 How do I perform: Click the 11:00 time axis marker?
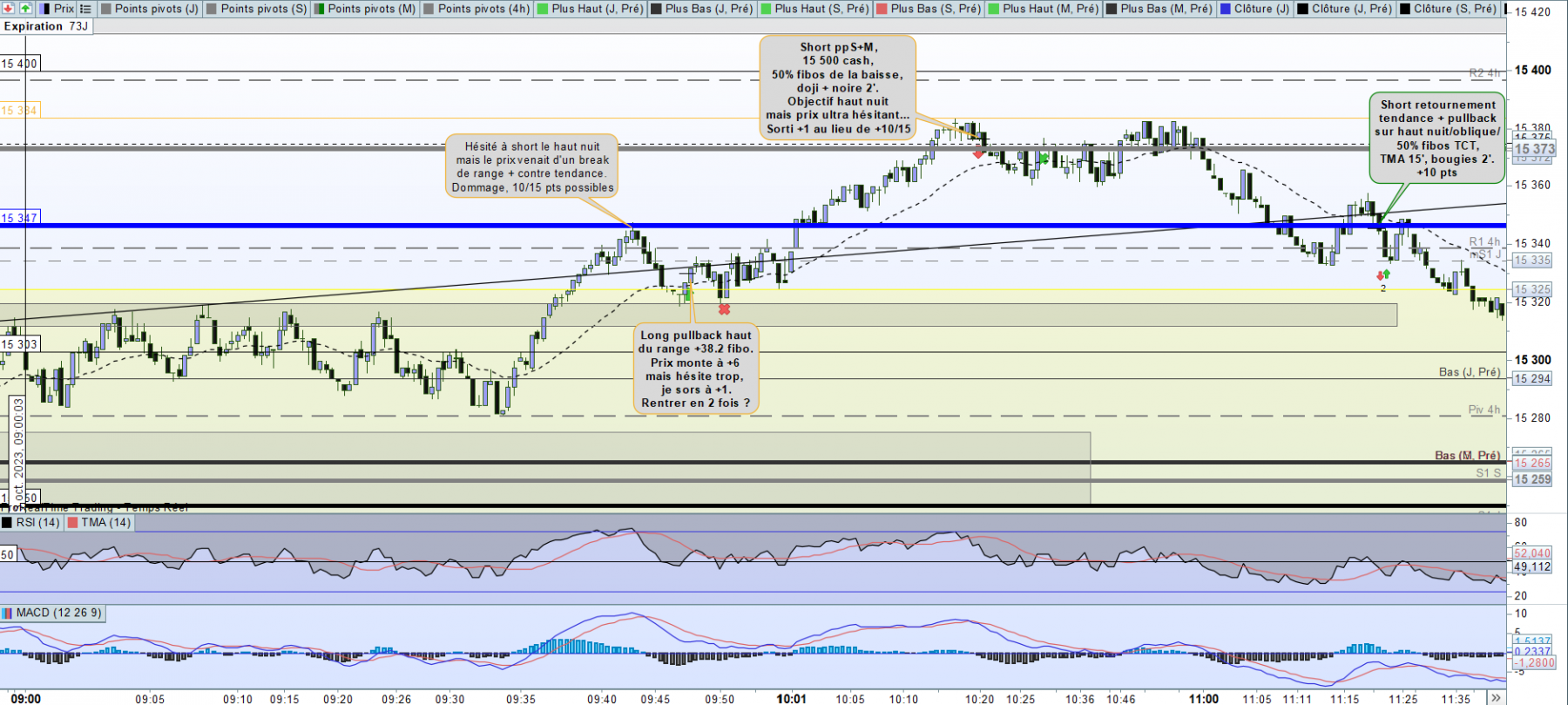point(1204,698)
